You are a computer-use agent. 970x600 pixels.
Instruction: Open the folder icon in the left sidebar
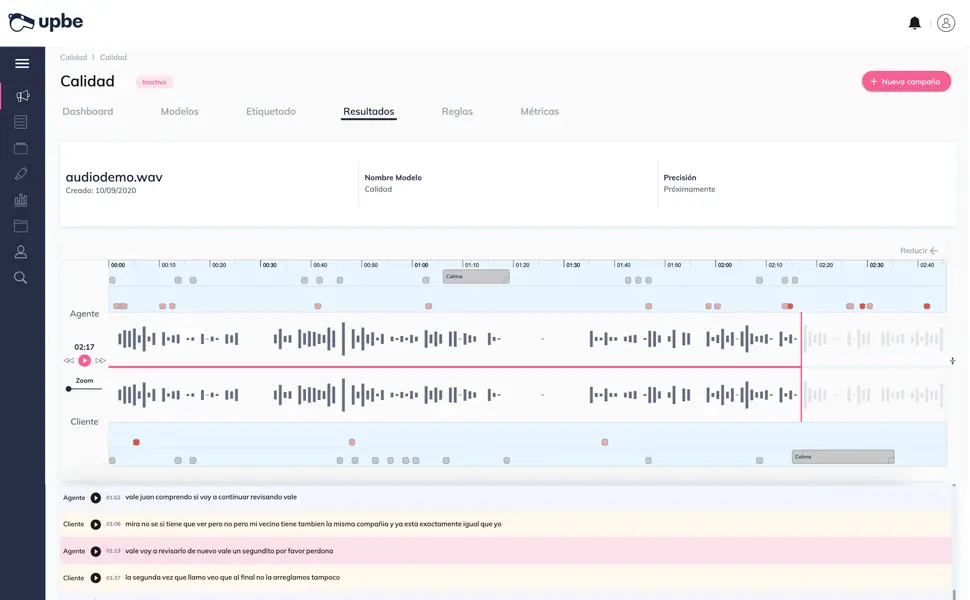pyautogui.click(x=22, y=225)
